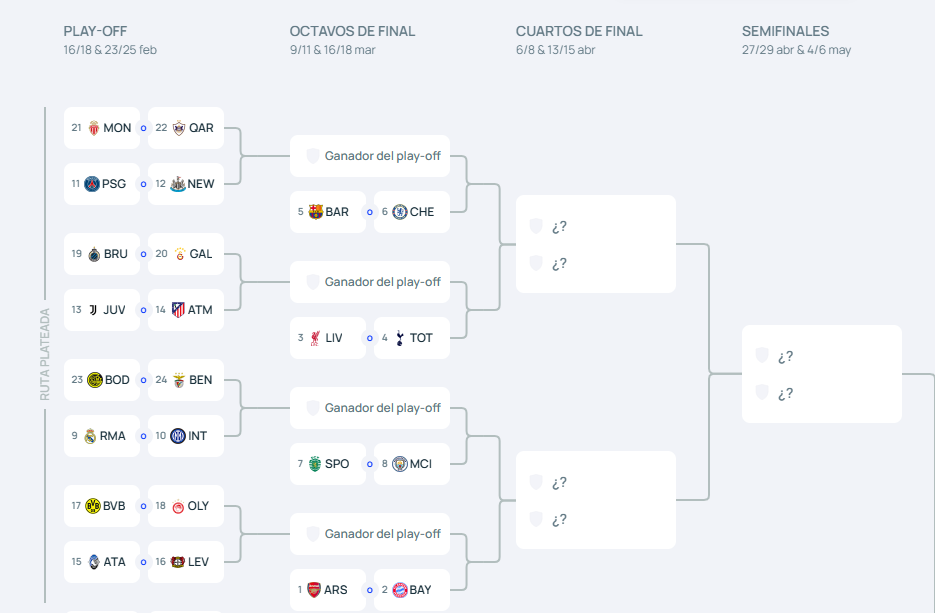The width and height of the screenshot is (935, 613).
Task: Click the Semifinales round heading
Action: tap(785, 31)
